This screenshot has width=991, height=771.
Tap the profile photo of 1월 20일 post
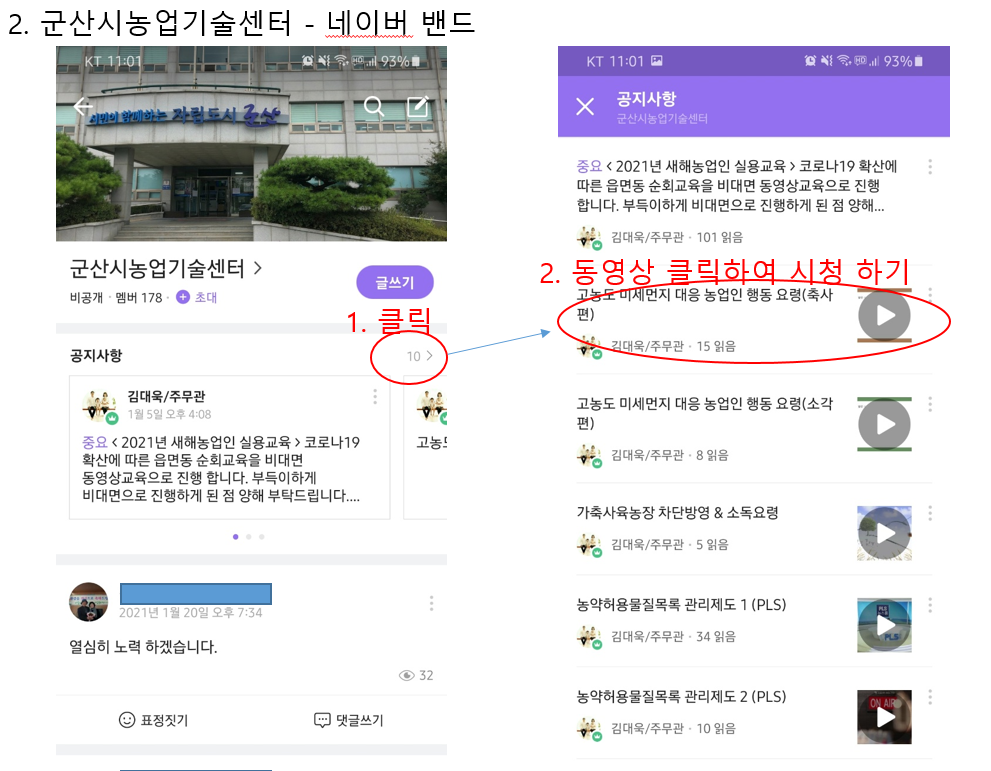coord(88,602)
